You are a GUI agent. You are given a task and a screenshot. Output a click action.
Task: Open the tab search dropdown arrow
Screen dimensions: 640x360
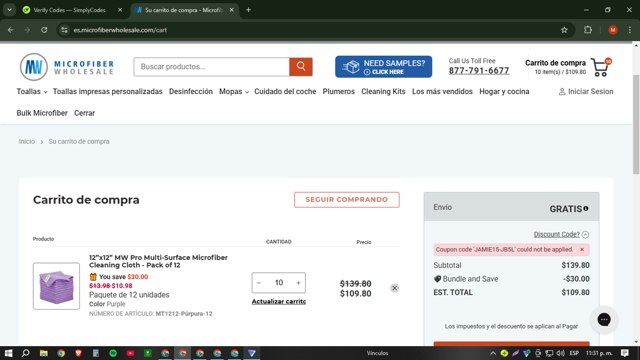coord(9,10)
